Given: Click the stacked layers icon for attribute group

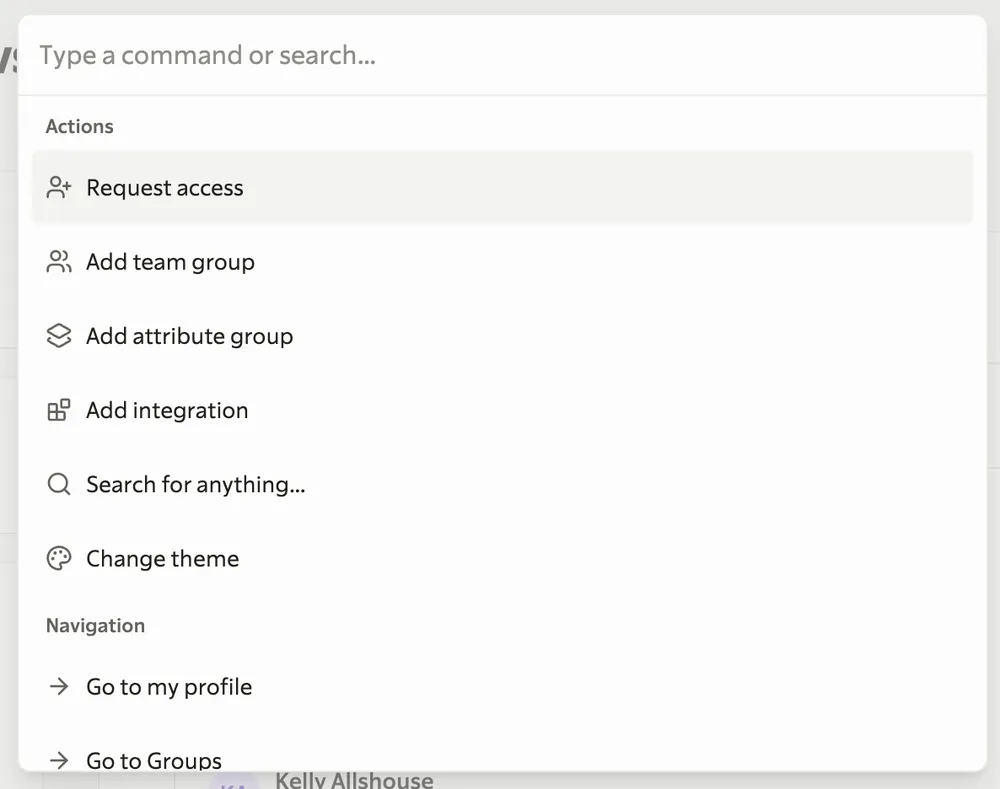Looking at the screenshot, I should tap(59, 336).
